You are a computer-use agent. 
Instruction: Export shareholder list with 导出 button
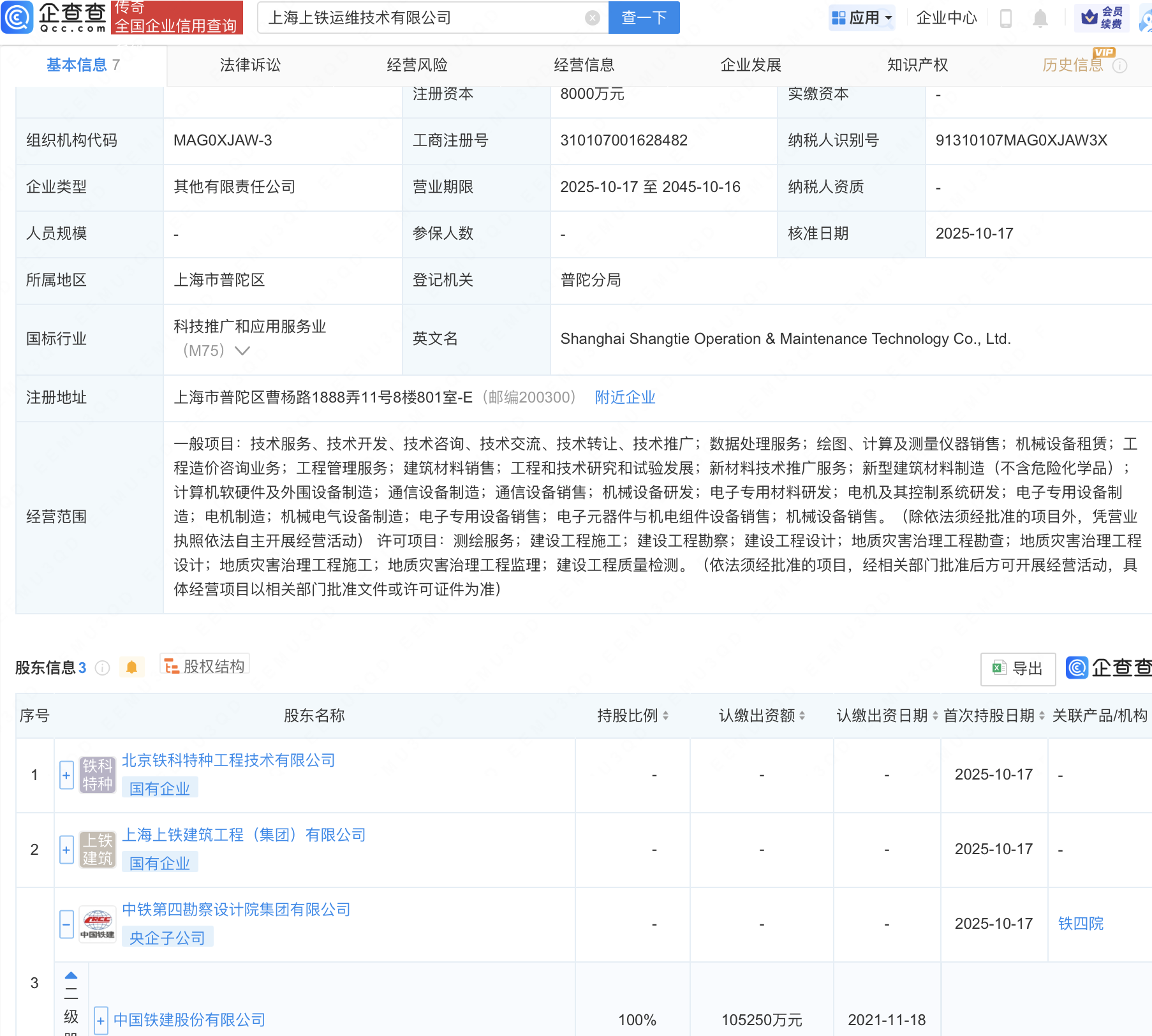coord(1017,669)
